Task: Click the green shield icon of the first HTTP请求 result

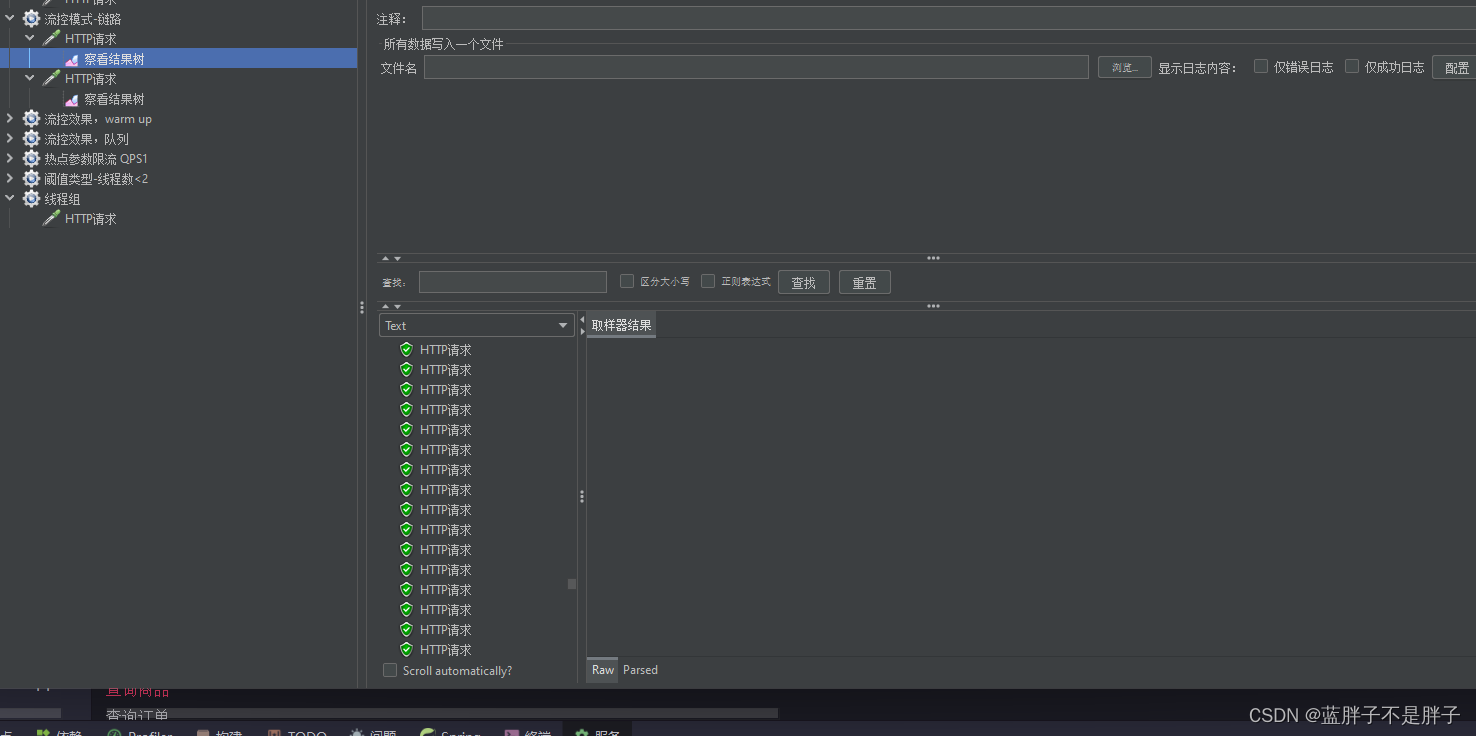Action: pyautogui.click(x=406, y=349)
